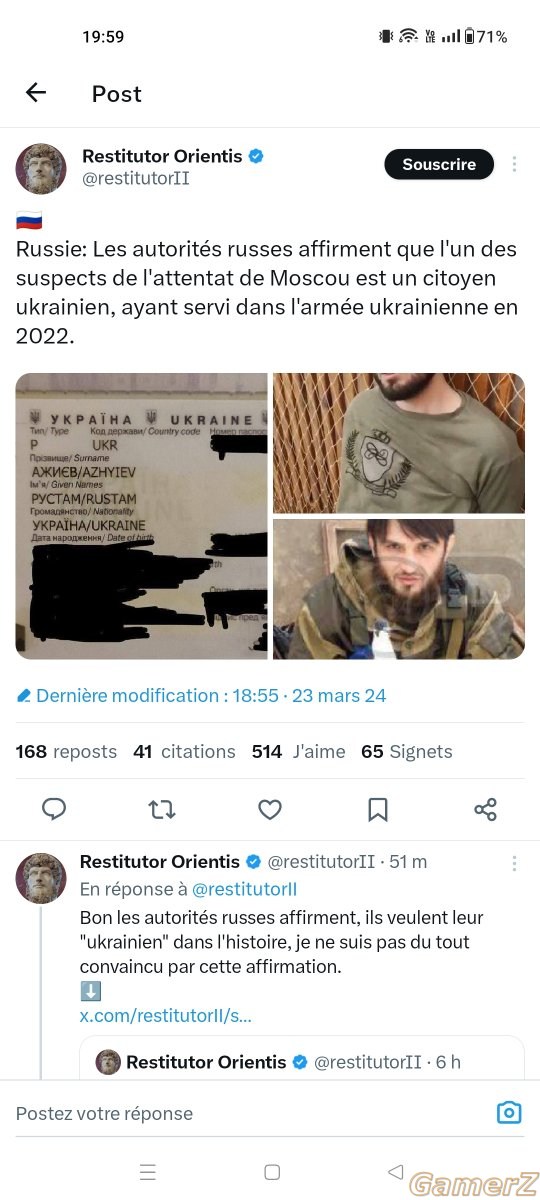Open reply's three-dot options menu
This screenshot has height=1200, width=540.
pyautogui.click(x=514, y=862)
